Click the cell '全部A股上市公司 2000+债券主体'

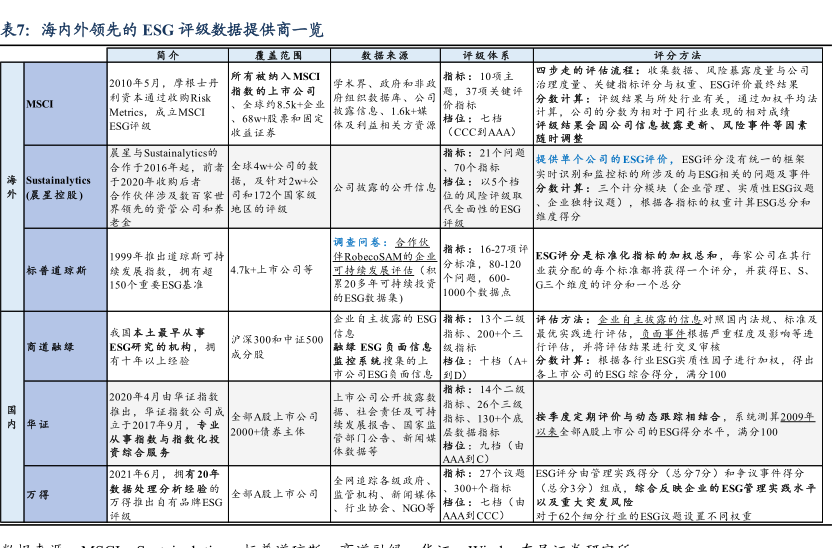click(x=279, y=424)
